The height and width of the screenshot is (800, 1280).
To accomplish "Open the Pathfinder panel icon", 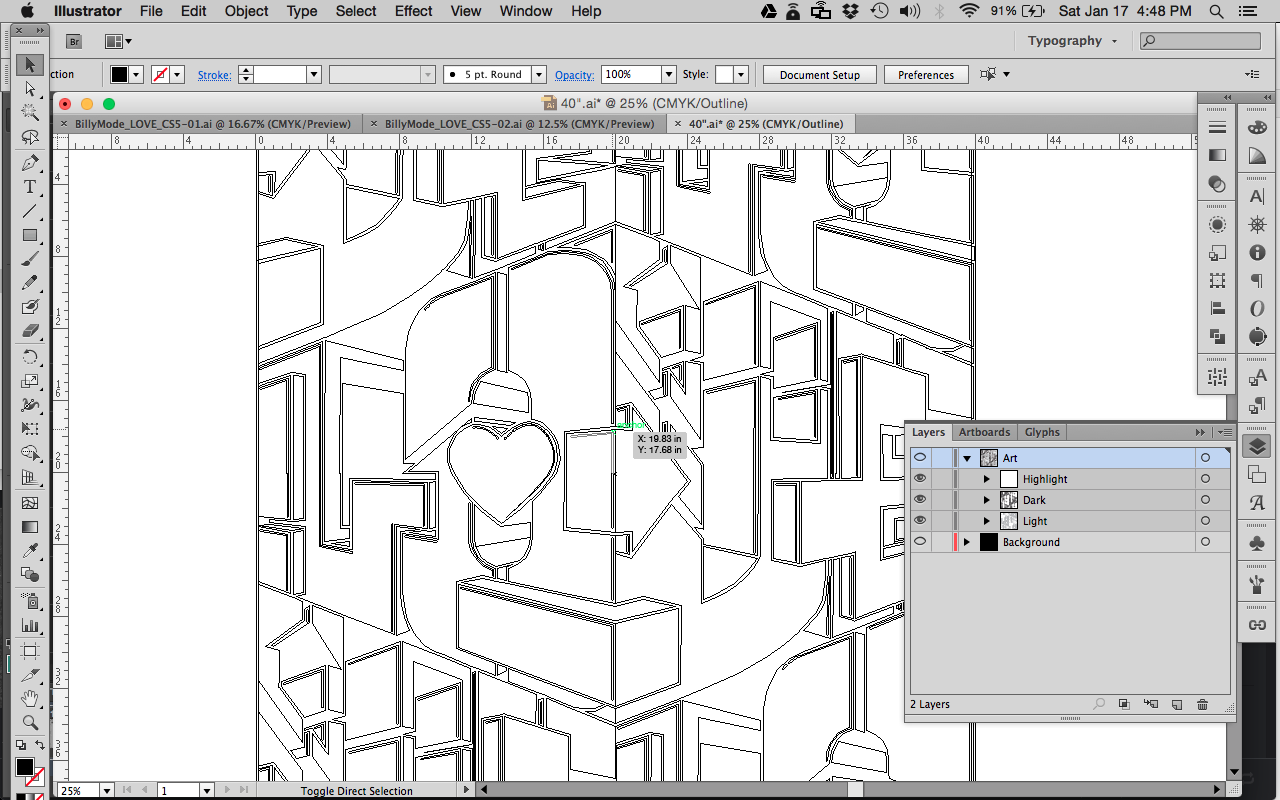I will click(x=1217, y=336).
